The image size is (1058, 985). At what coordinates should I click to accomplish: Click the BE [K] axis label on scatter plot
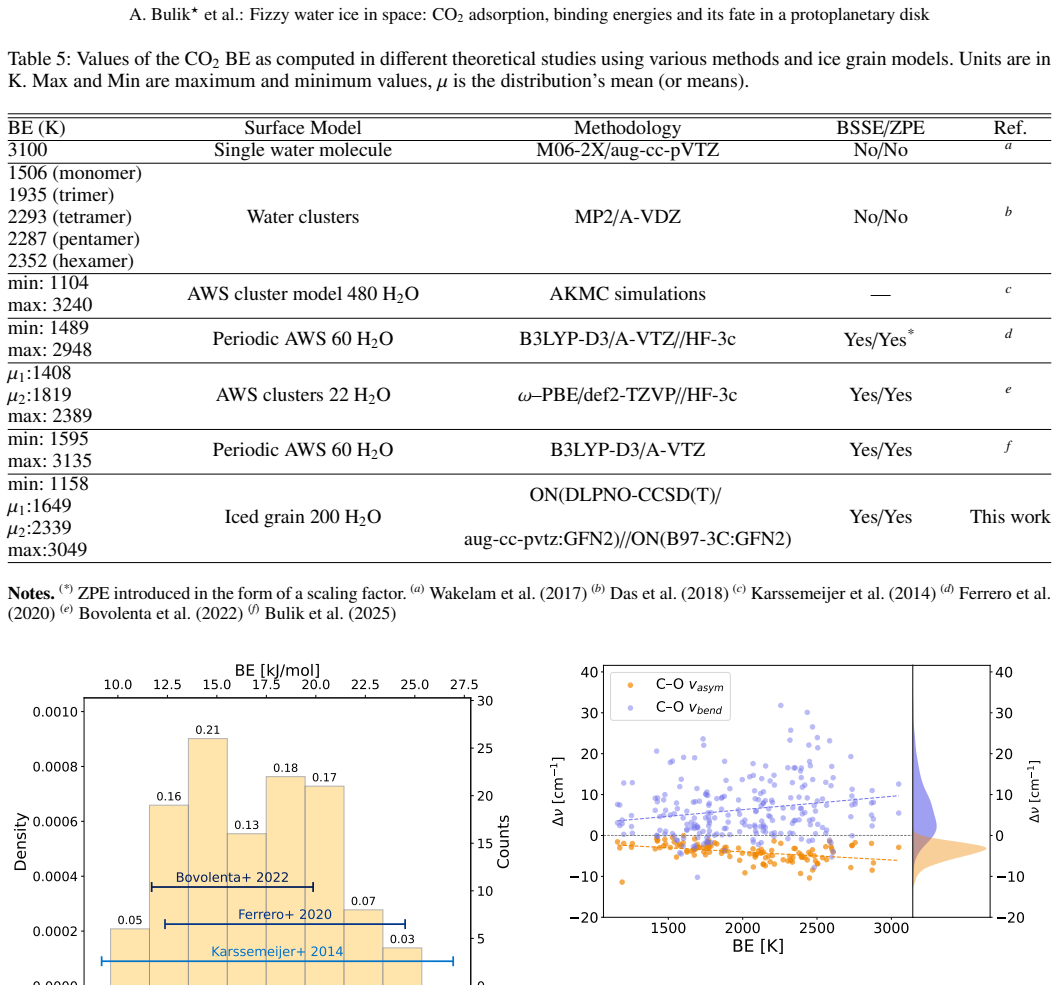coord(758,946)
